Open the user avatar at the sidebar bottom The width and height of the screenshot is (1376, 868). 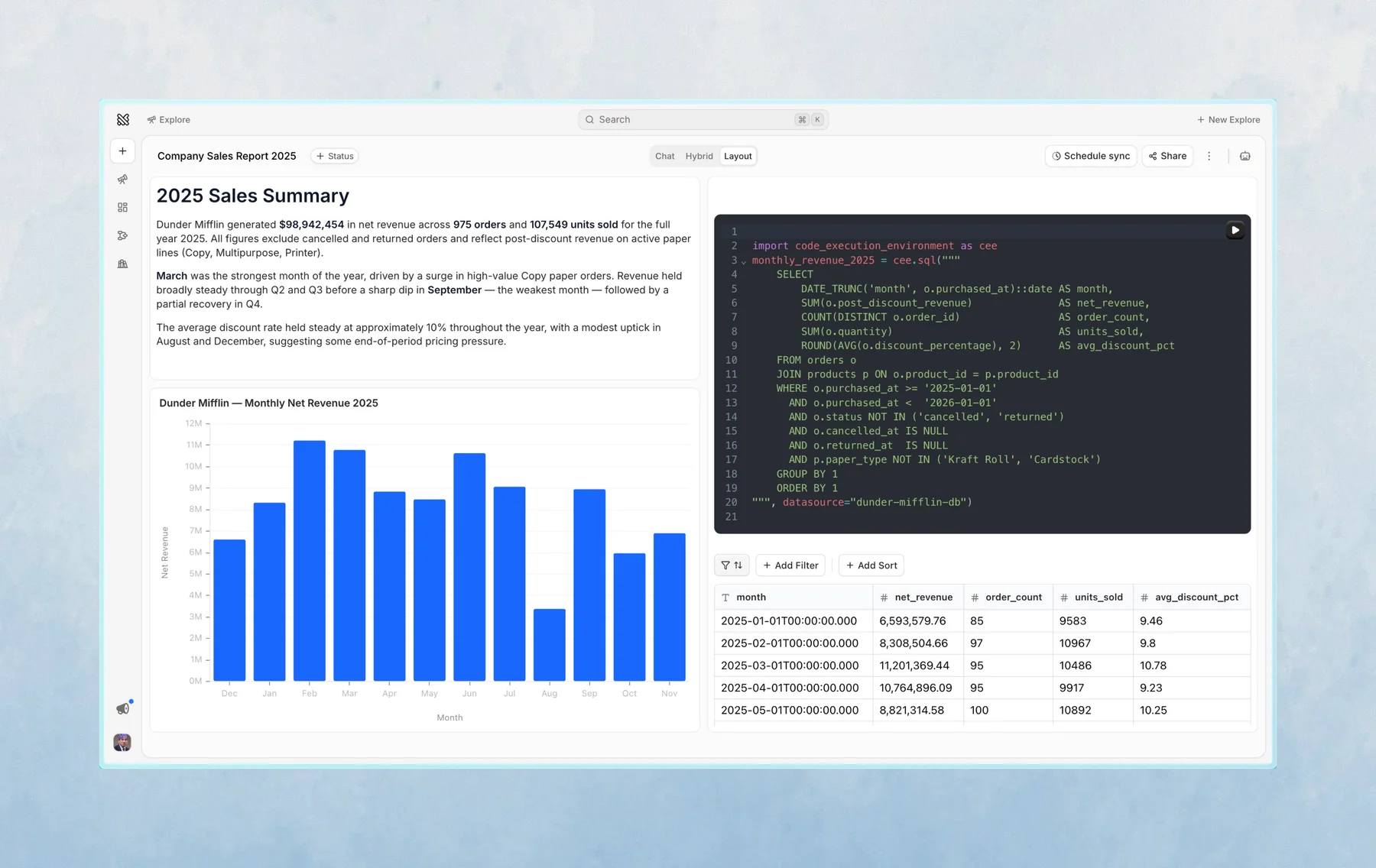[x=122, y=742]
